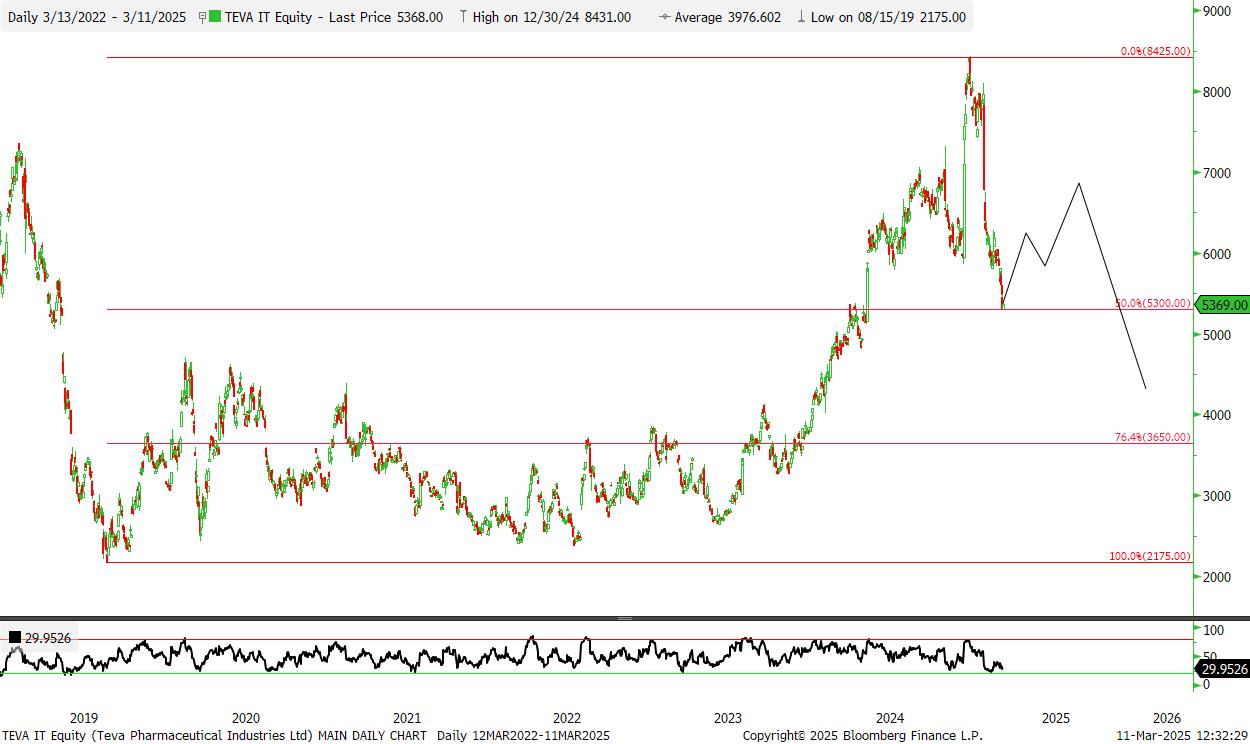Click the 100.0%(2175.00) Fibonacci label
This screenshot has height=744, width=1250.
click(x=1150, y=556)
